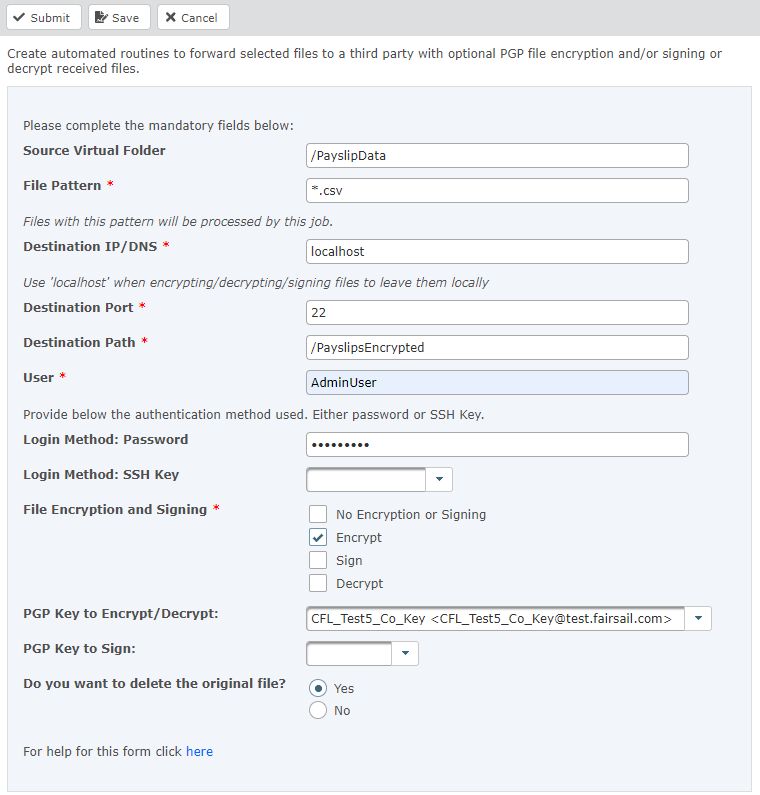The image size is (760, 795).
Task: Tick the Sign checkbox
Action: [x=318, y=560]
